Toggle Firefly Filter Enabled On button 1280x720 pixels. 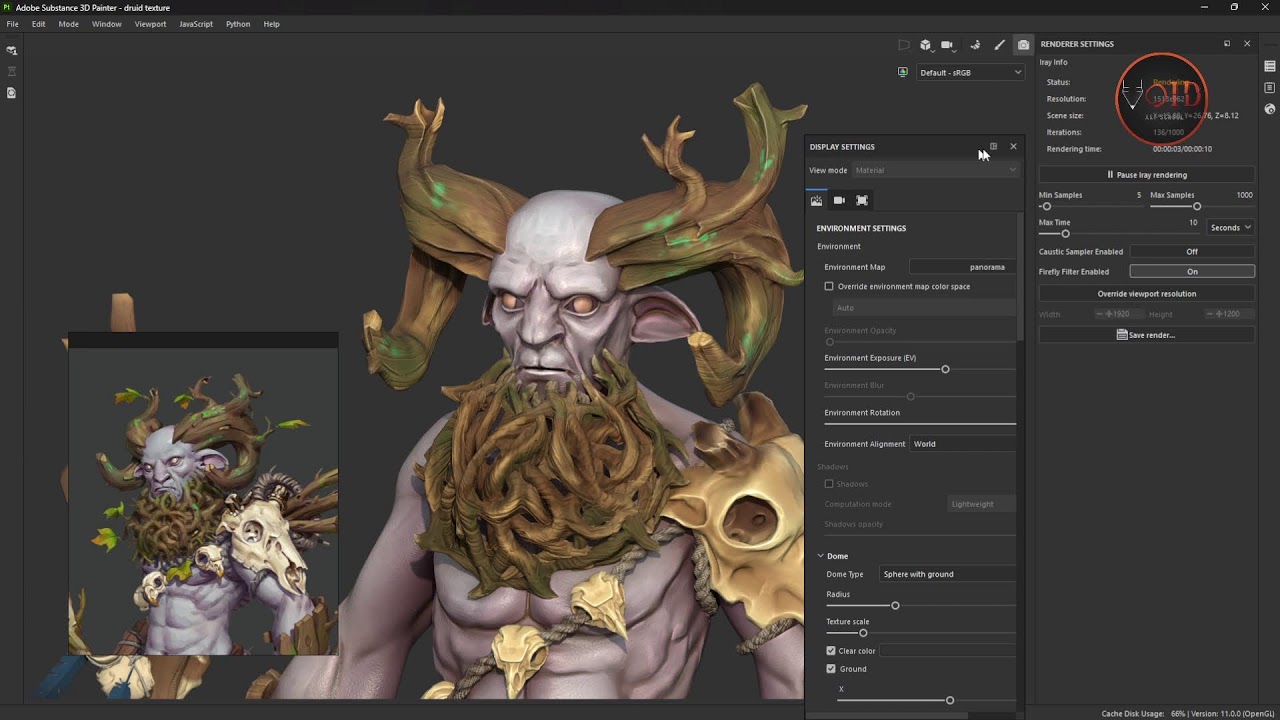(x=1192, y=272)
